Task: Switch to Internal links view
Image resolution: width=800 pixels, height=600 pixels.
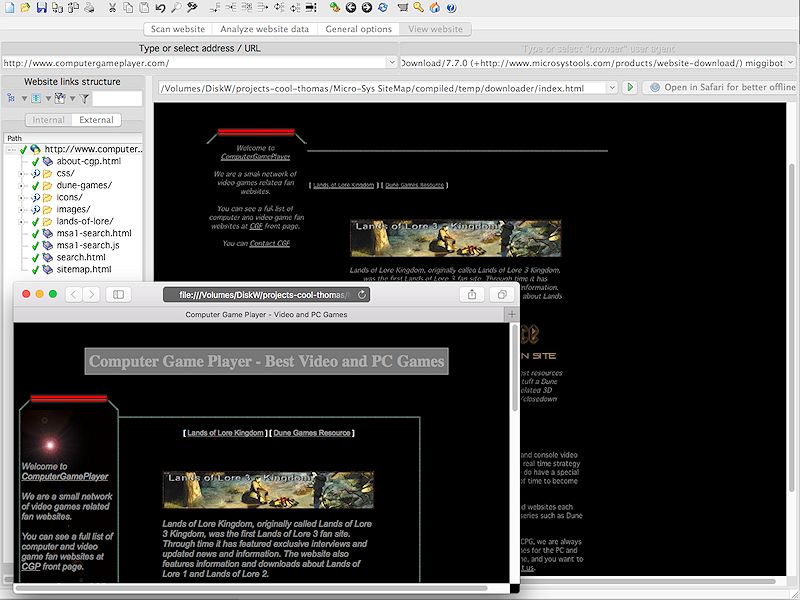Action: click(x=48, y=120)
